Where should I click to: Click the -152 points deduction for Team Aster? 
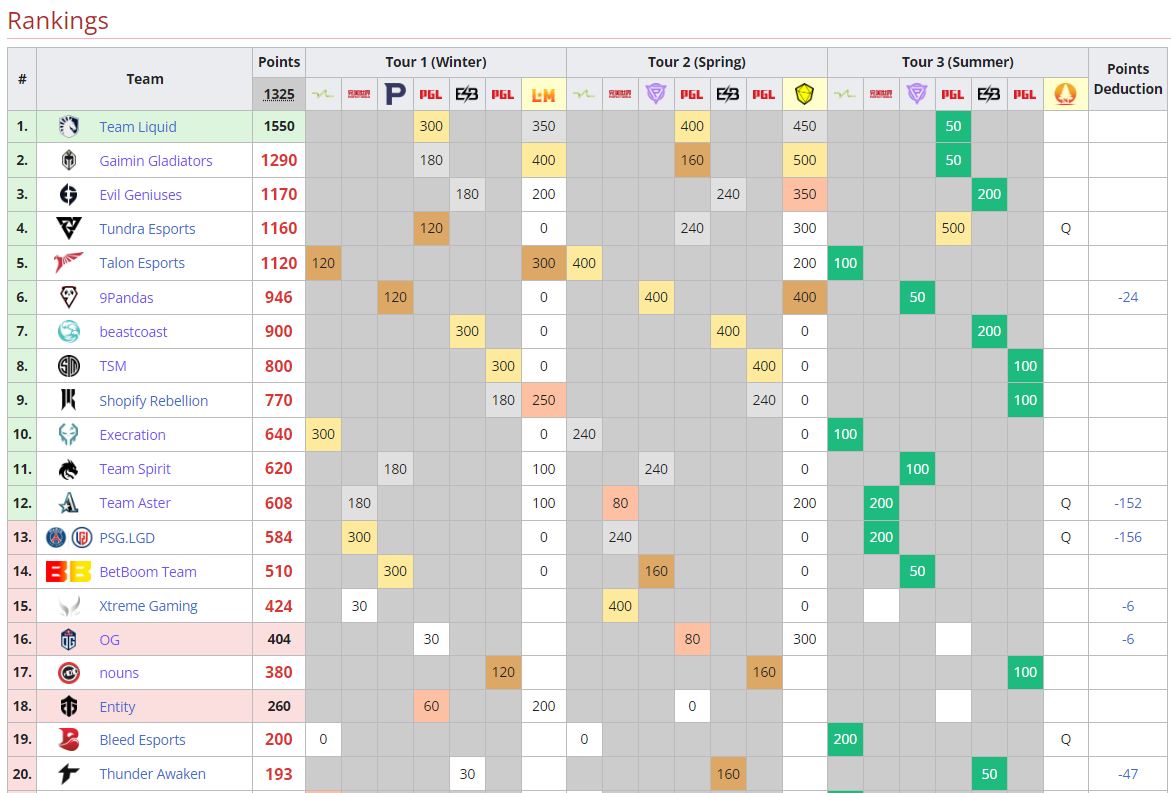[x=1127, y=503]
